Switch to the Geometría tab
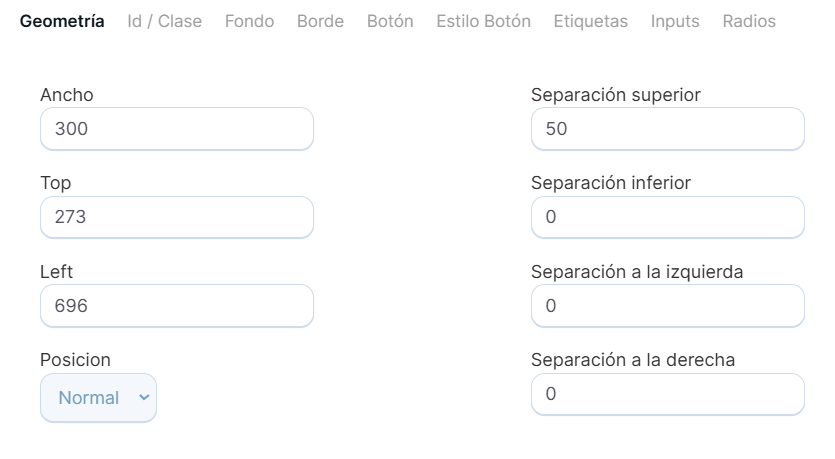Screen dimensions: 835x459 (62, 21)
